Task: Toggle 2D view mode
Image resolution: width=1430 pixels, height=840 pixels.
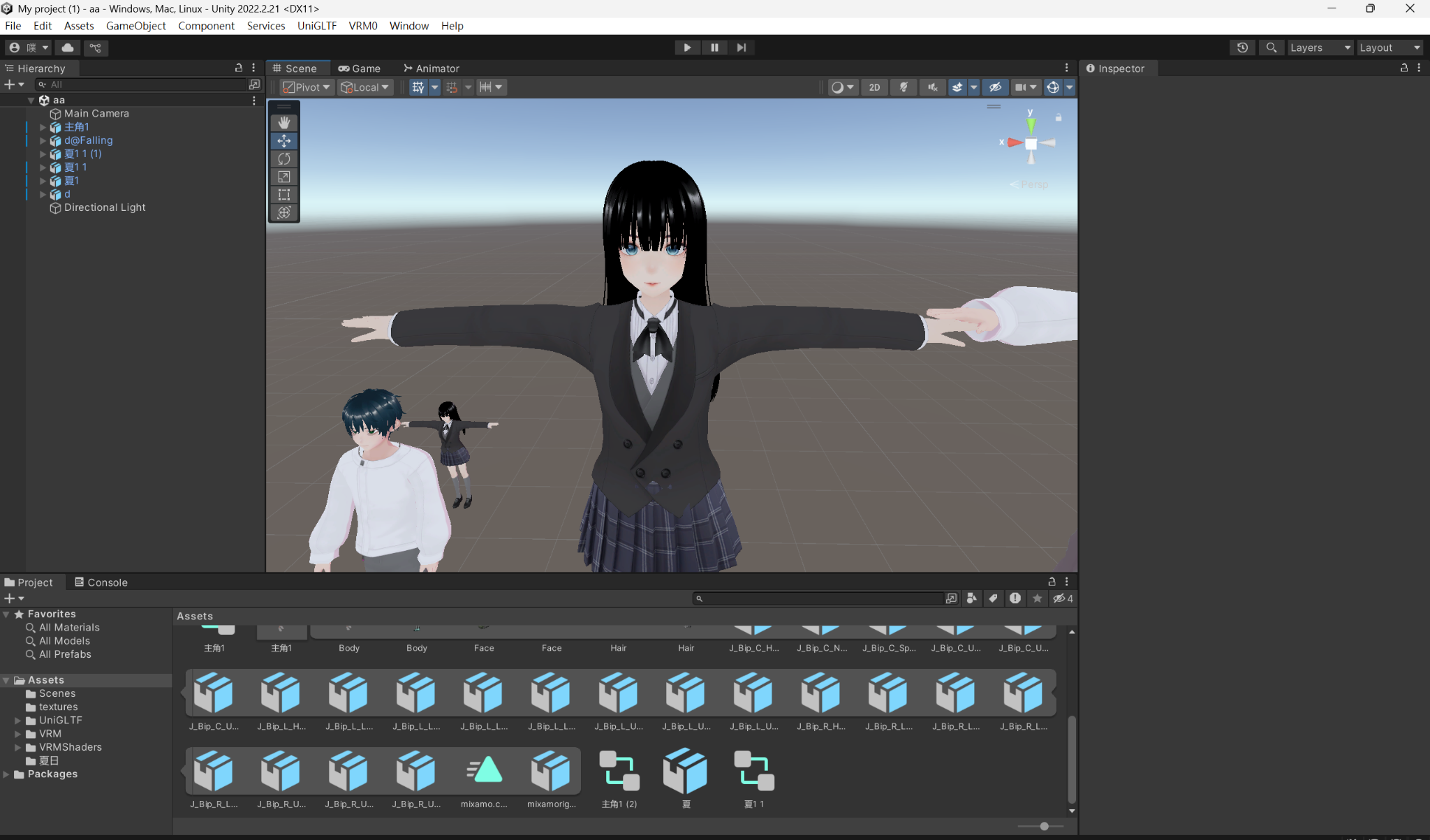Action: (x=874, y=87)
